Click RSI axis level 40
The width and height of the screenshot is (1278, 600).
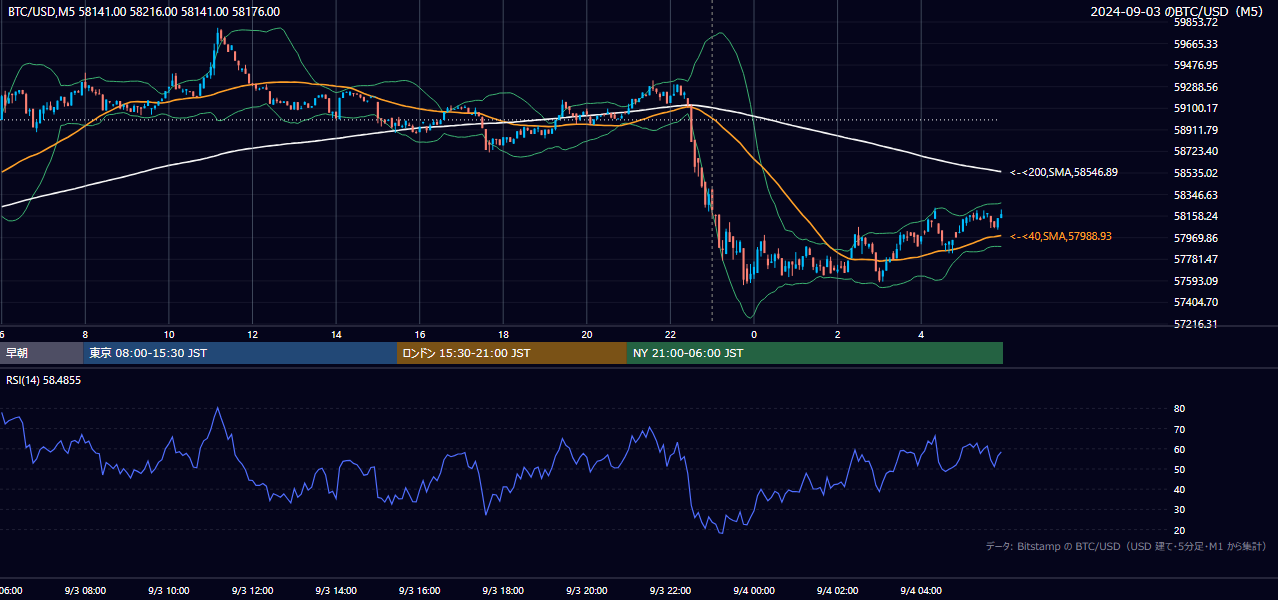[x=1179, y=489]
